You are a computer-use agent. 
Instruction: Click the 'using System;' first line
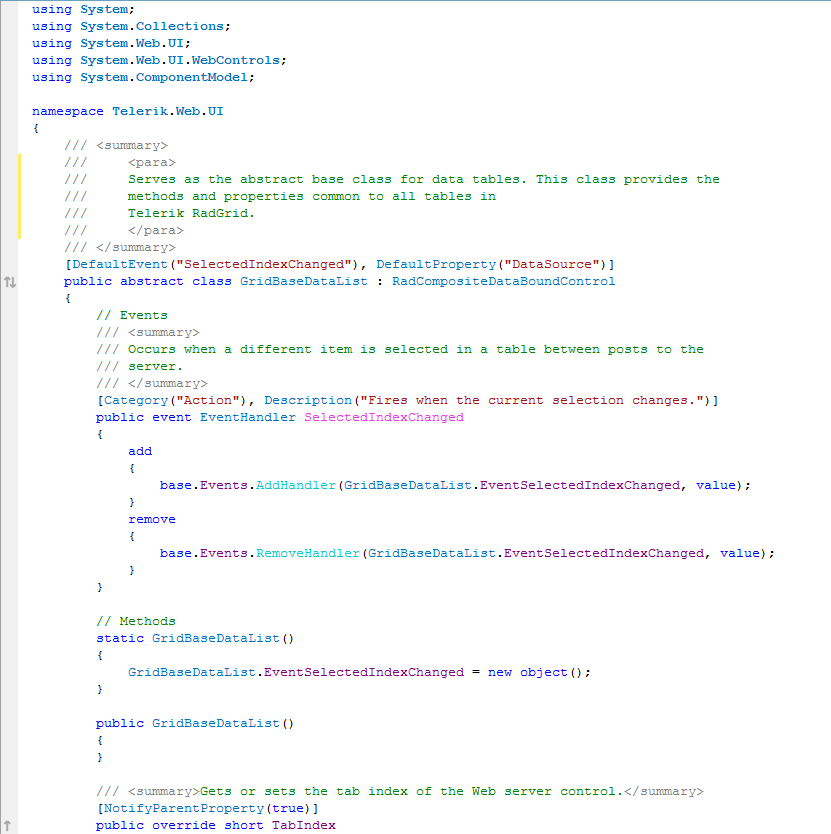[83, 10]
